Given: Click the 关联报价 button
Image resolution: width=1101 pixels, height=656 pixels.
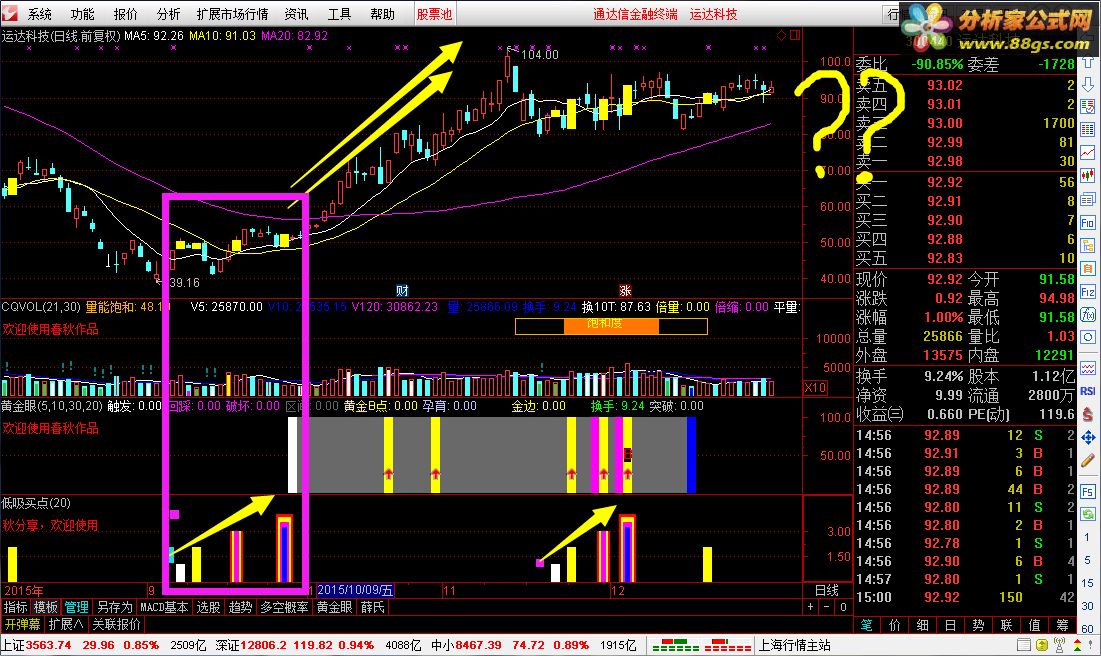Looking at the screenshot, I should click(117, 624).
